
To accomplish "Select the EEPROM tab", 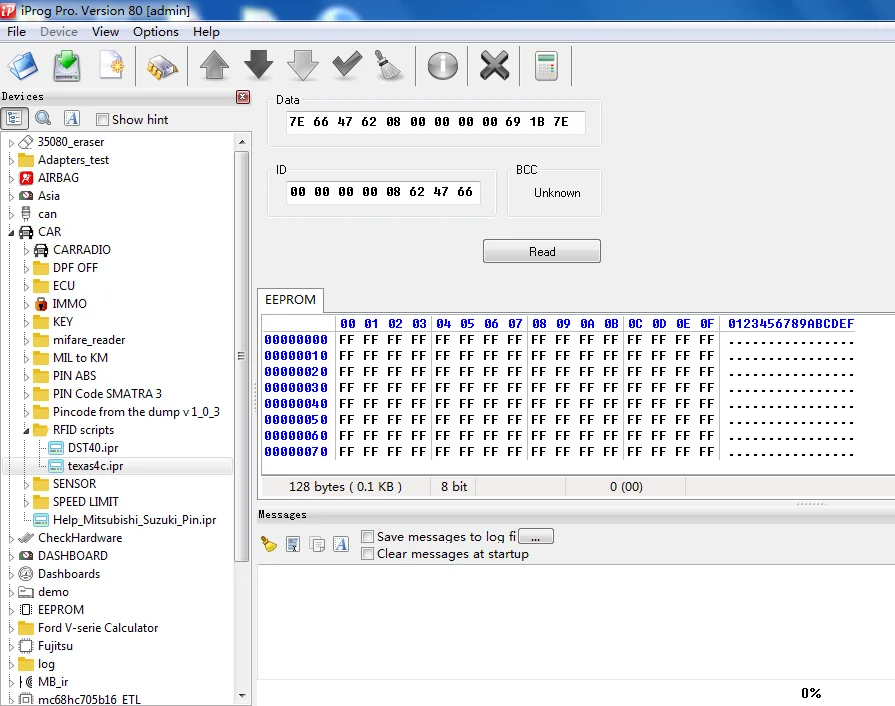I will [x=291, y=300].
